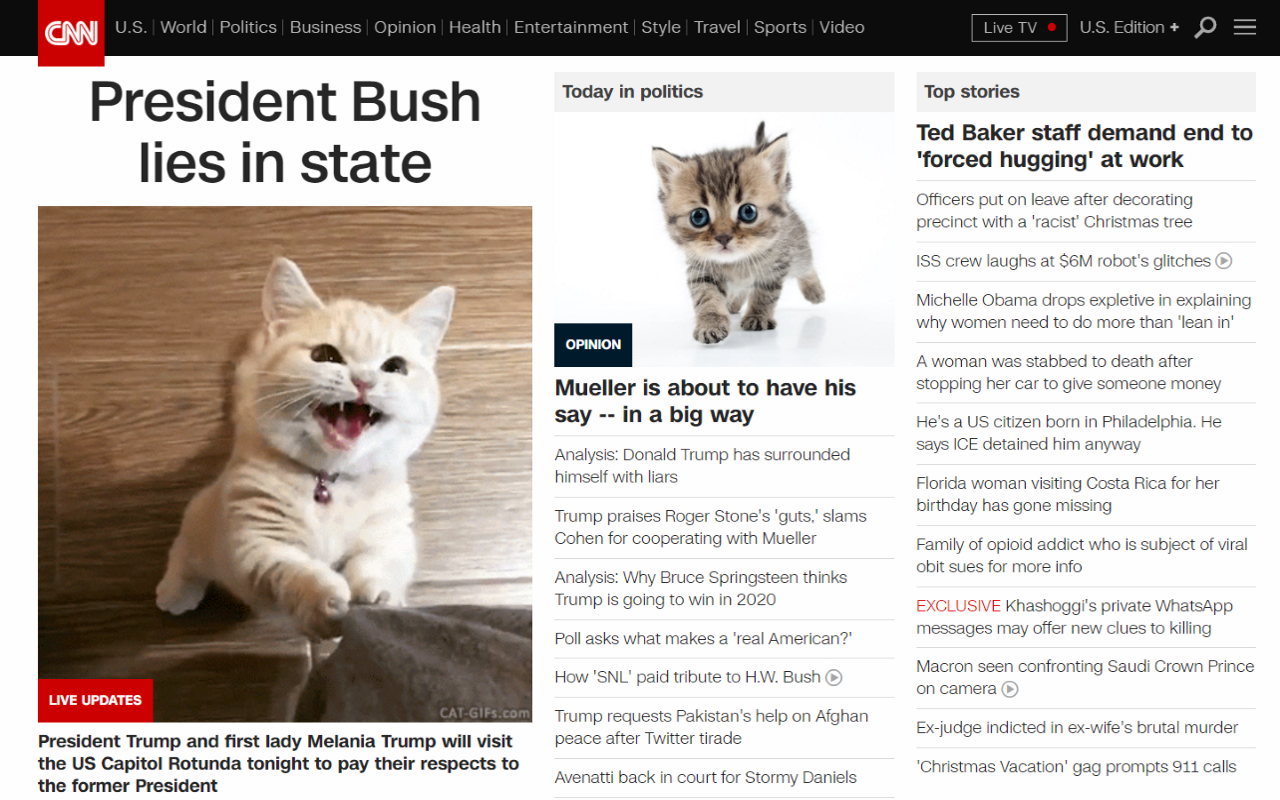Click the LIVE UPDATES red label

[x=95, y=700]
